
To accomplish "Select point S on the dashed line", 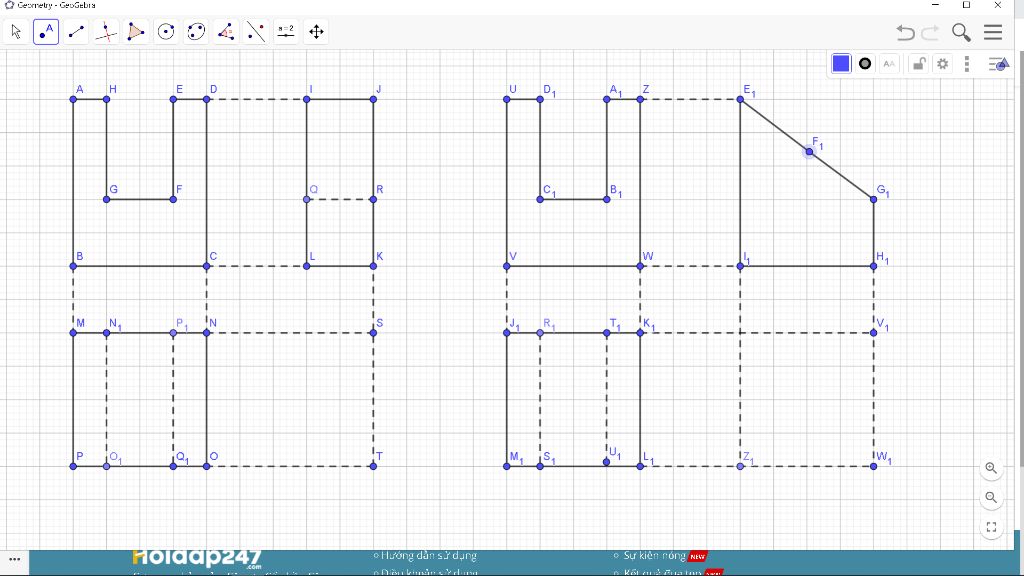I will (x=374, y=333).
